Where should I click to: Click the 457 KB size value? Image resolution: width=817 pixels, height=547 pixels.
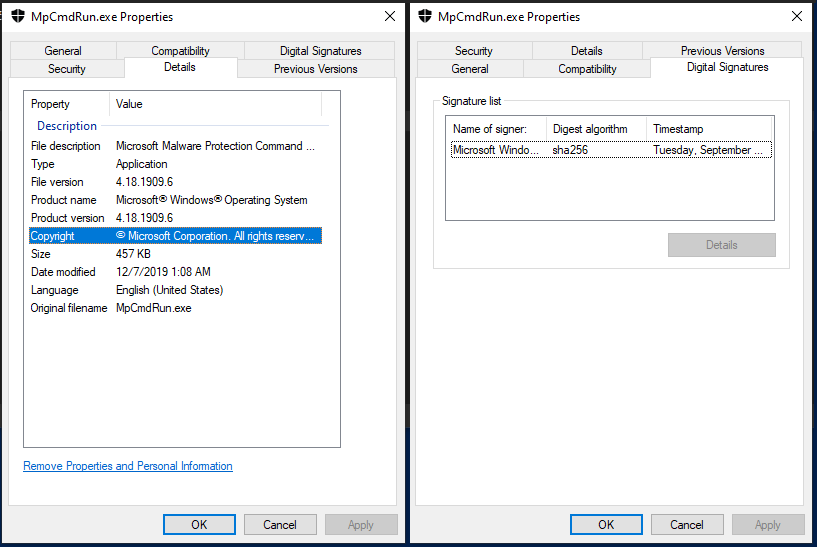[x=133, y=254]
